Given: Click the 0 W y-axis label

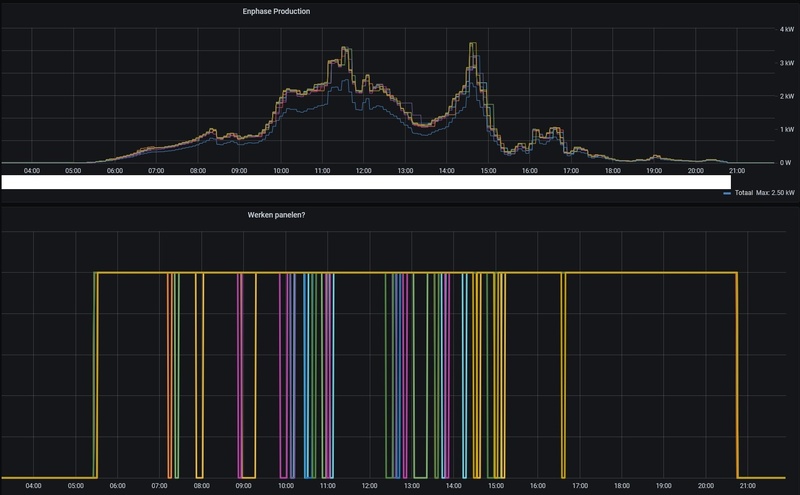Looking at the screenshot, I should (785, 163).
